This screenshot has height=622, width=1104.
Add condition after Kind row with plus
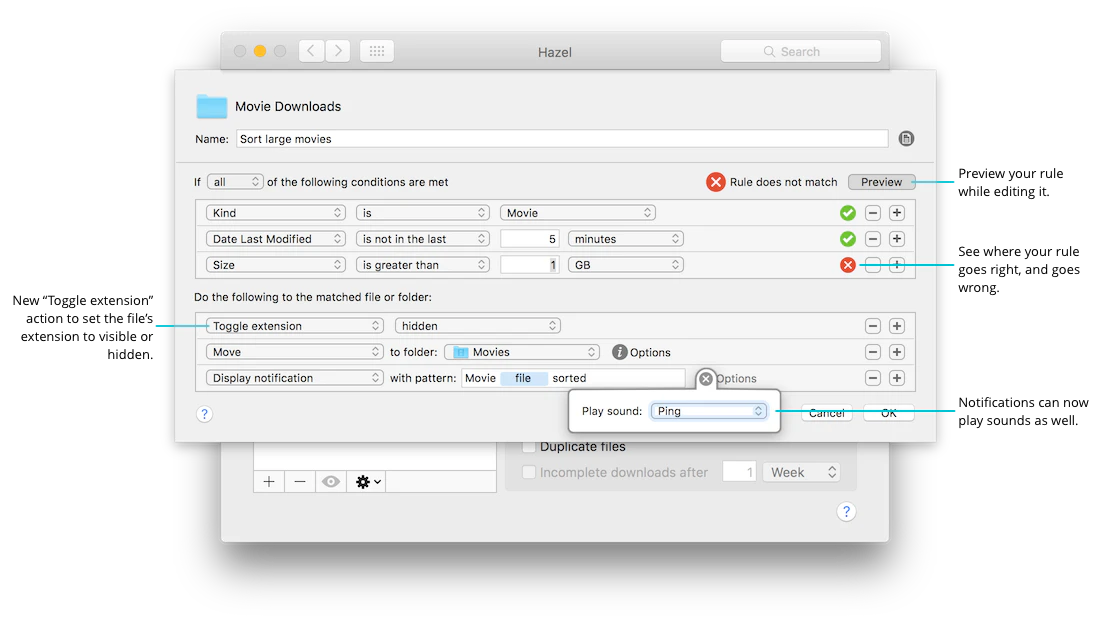click(x=896, y=213)
